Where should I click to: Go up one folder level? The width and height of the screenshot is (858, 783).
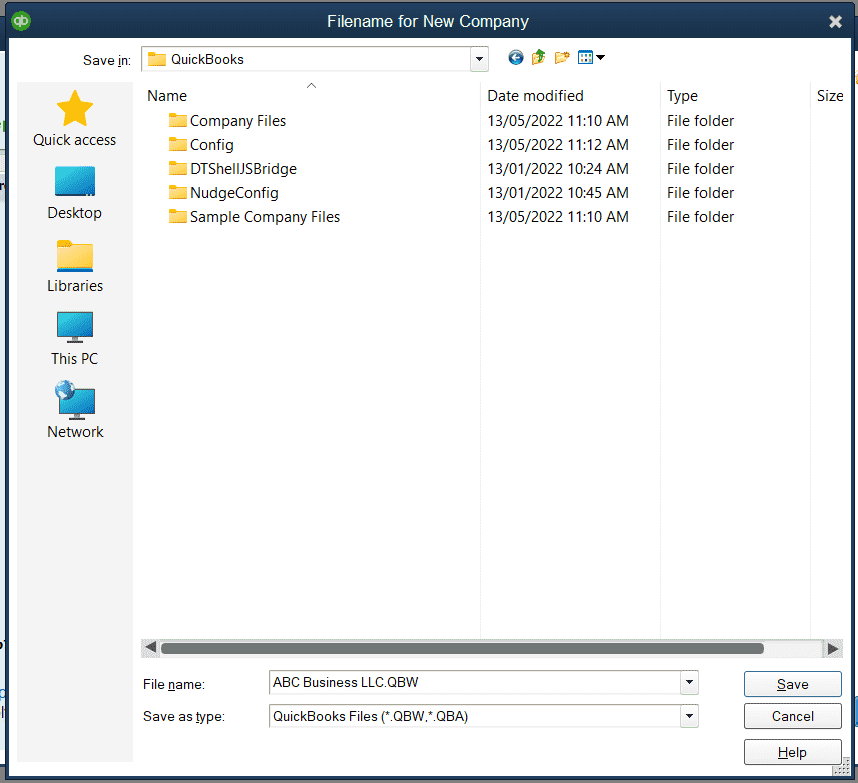(x=538, y=57)
